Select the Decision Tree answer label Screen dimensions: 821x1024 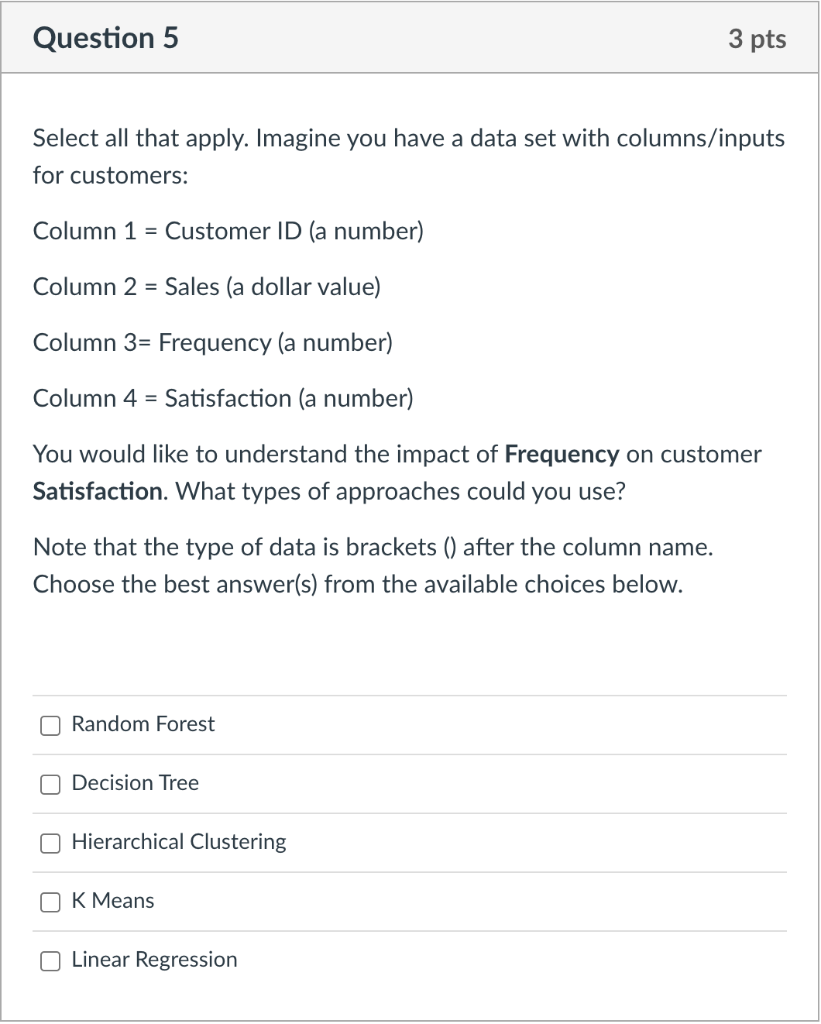pos(135,783)
